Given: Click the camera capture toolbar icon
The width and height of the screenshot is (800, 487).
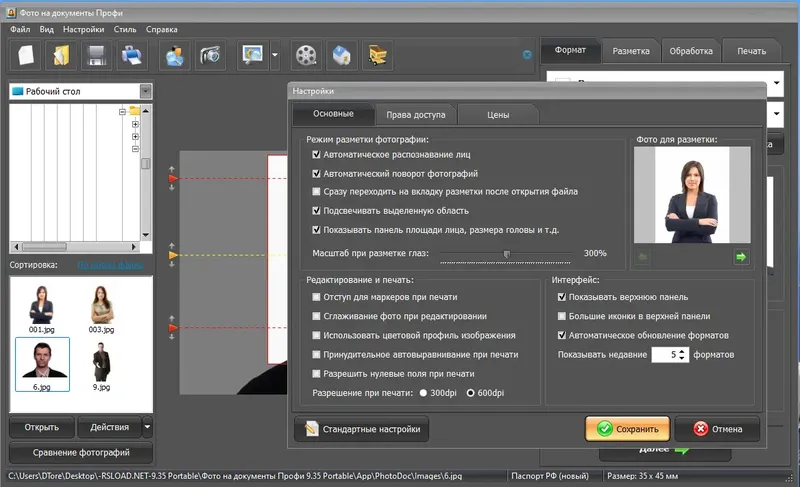Looking at the screenshot, I should click(210, 55).
